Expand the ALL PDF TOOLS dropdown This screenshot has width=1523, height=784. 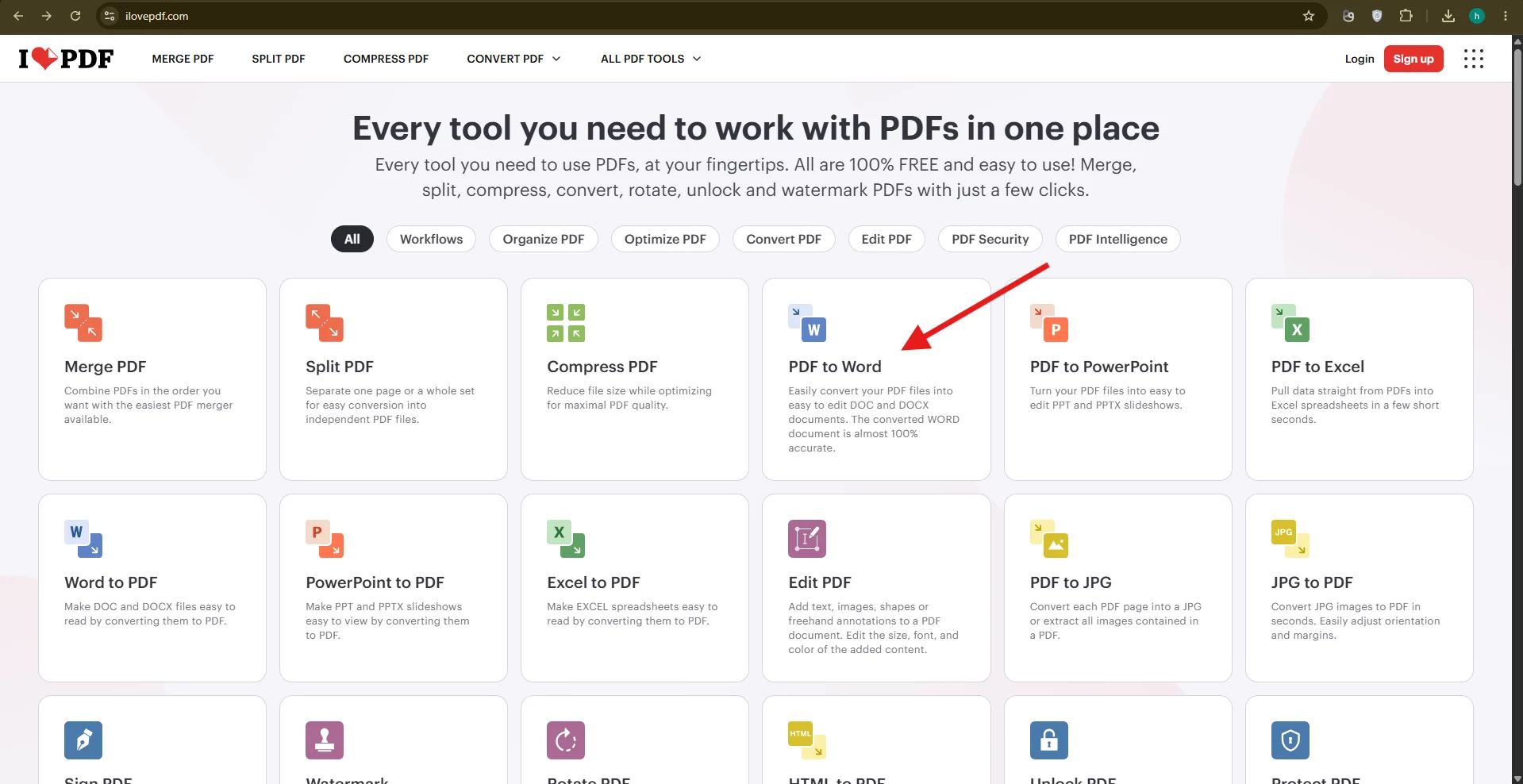click(x=651, y=59)
